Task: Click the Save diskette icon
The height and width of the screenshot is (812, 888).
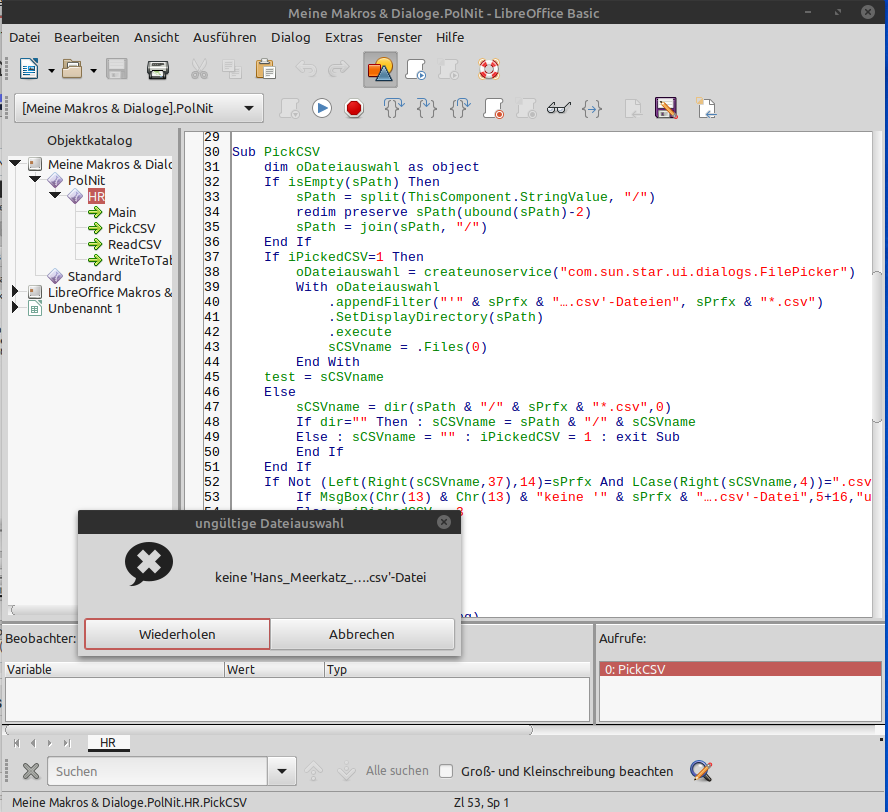Action: [x=117, y=70]
